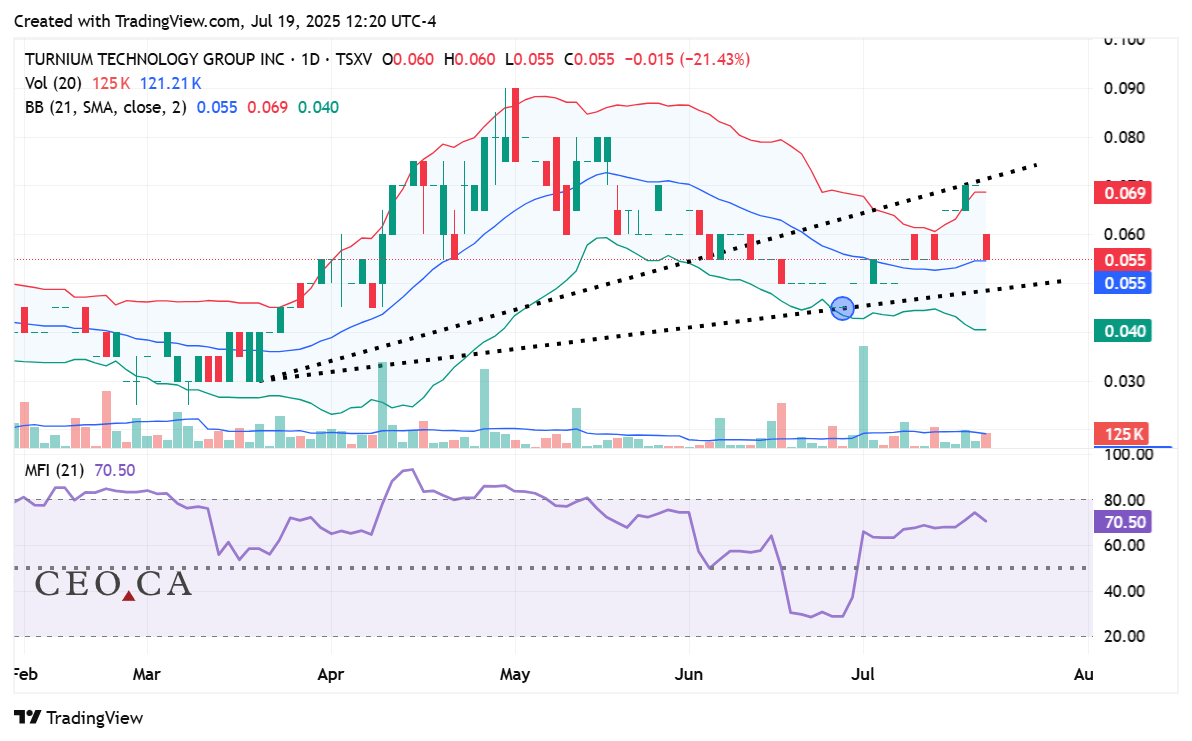This screenshot has height=741, width=1192.
Task: Click the 70.50 value beside MFI (21)
Action: (115, 470)
